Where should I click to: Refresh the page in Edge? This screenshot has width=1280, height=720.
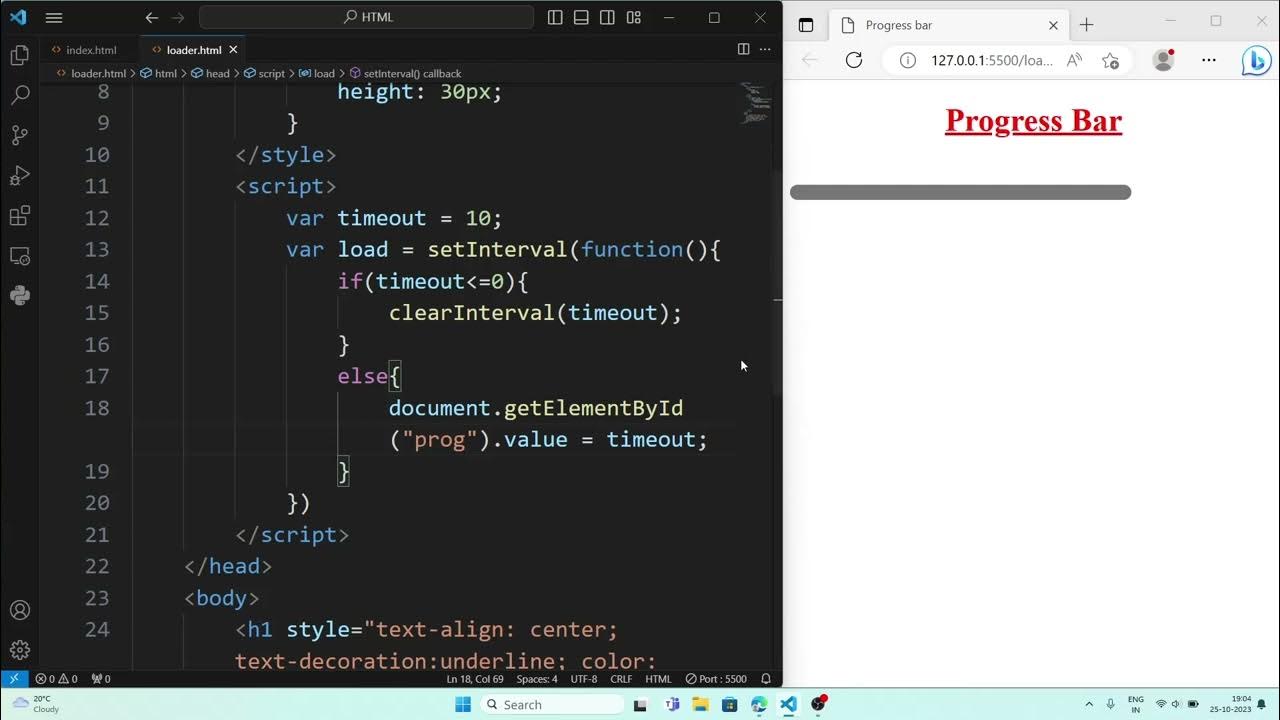[x=854, y=60]
